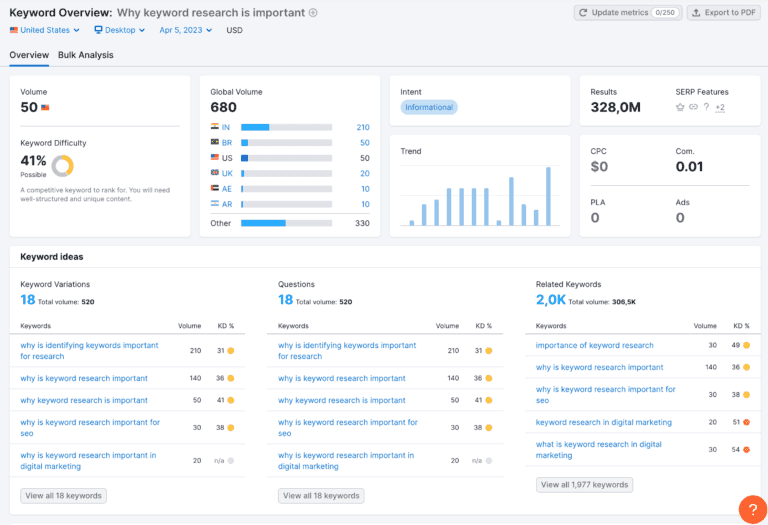The height and width of the screenshot is (525, 768).
Task: Click the UK flag in Global Volume
Action: (x=215, y=173)
